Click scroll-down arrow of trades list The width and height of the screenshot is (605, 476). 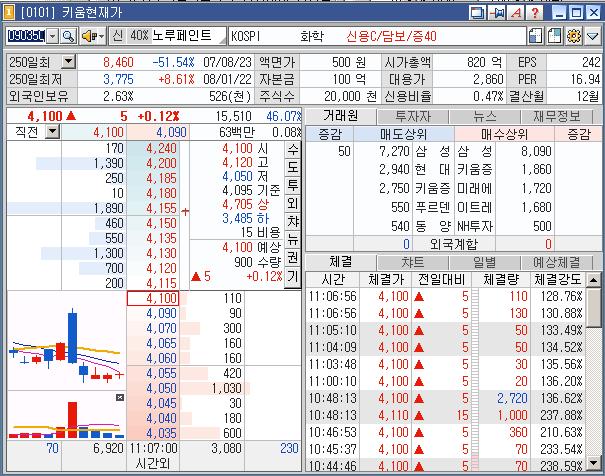tap(594, 462)
